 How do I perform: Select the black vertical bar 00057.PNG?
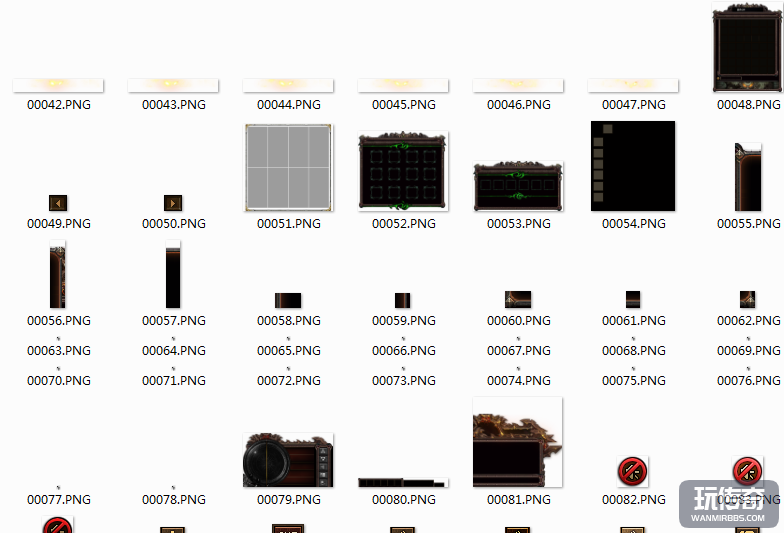coord(173,274)
